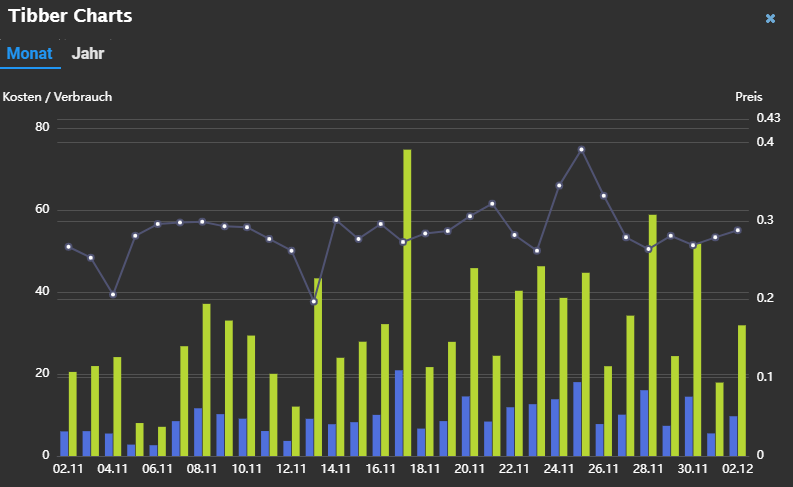
Task: Click the x-axis date label 30.11
Action: coord(693,469)
